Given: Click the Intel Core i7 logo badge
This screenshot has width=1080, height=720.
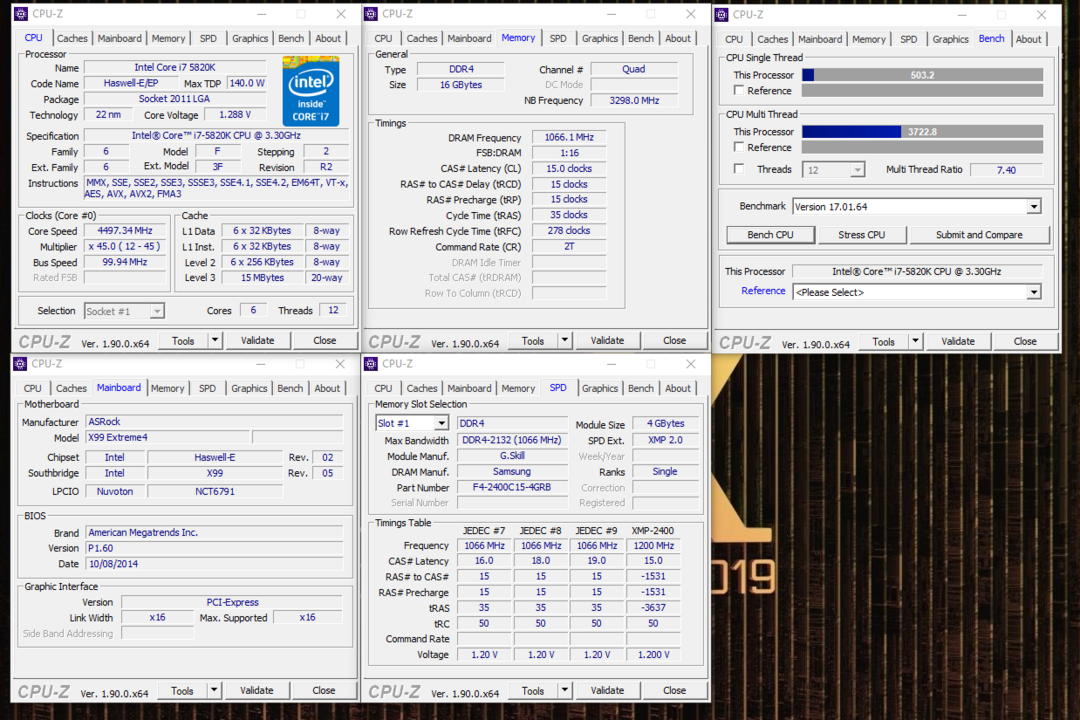Looking at the screenshot, I should click(311, 92).
